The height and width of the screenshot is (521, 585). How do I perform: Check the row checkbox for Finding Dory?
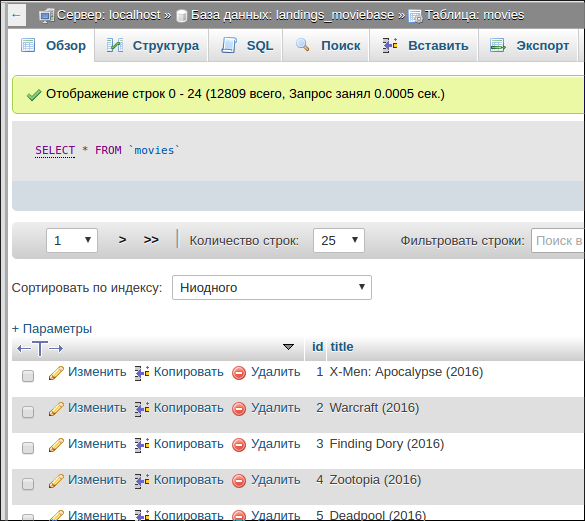coord(28,448)
